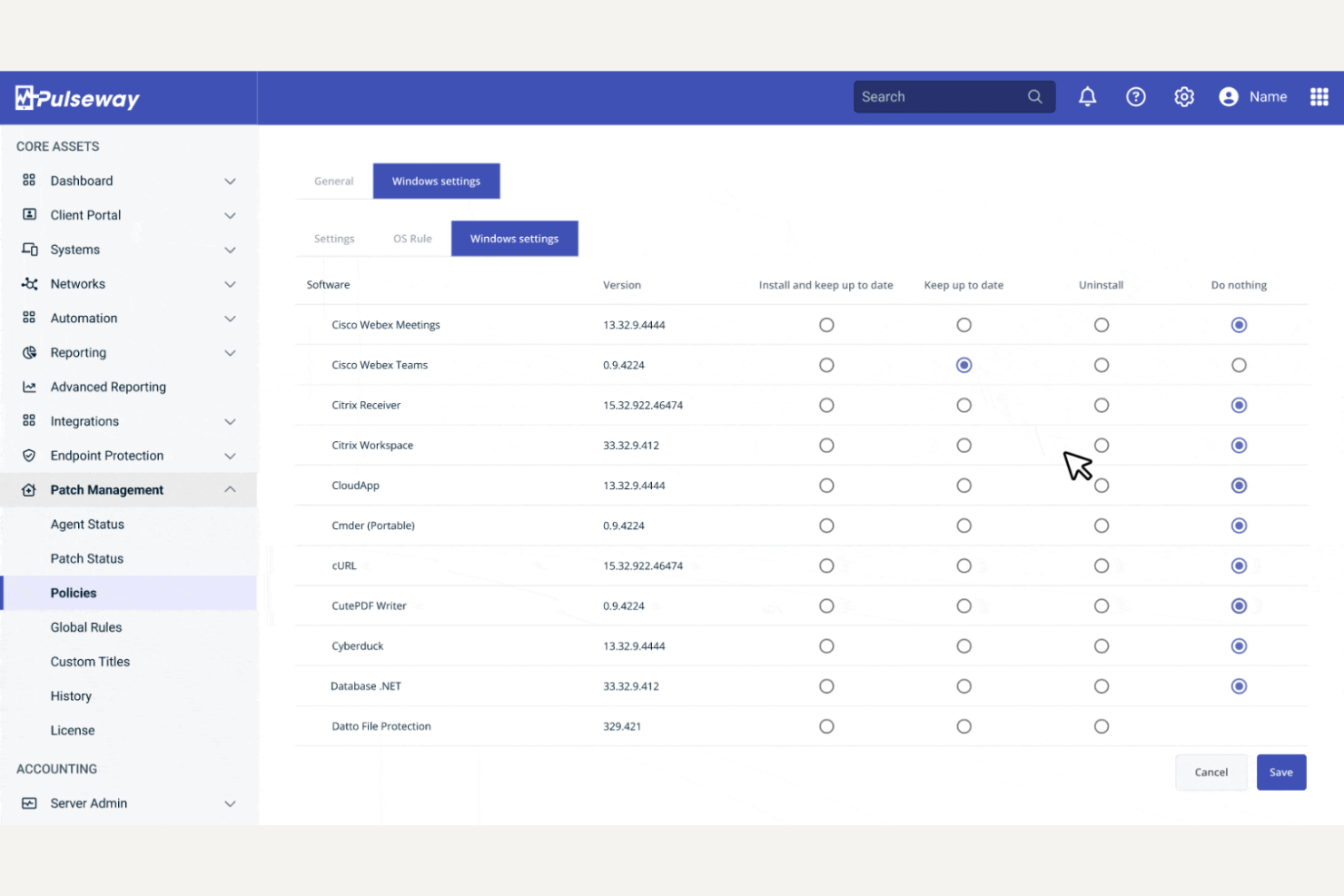Open the Global Rules page

(x=86, y=626)
